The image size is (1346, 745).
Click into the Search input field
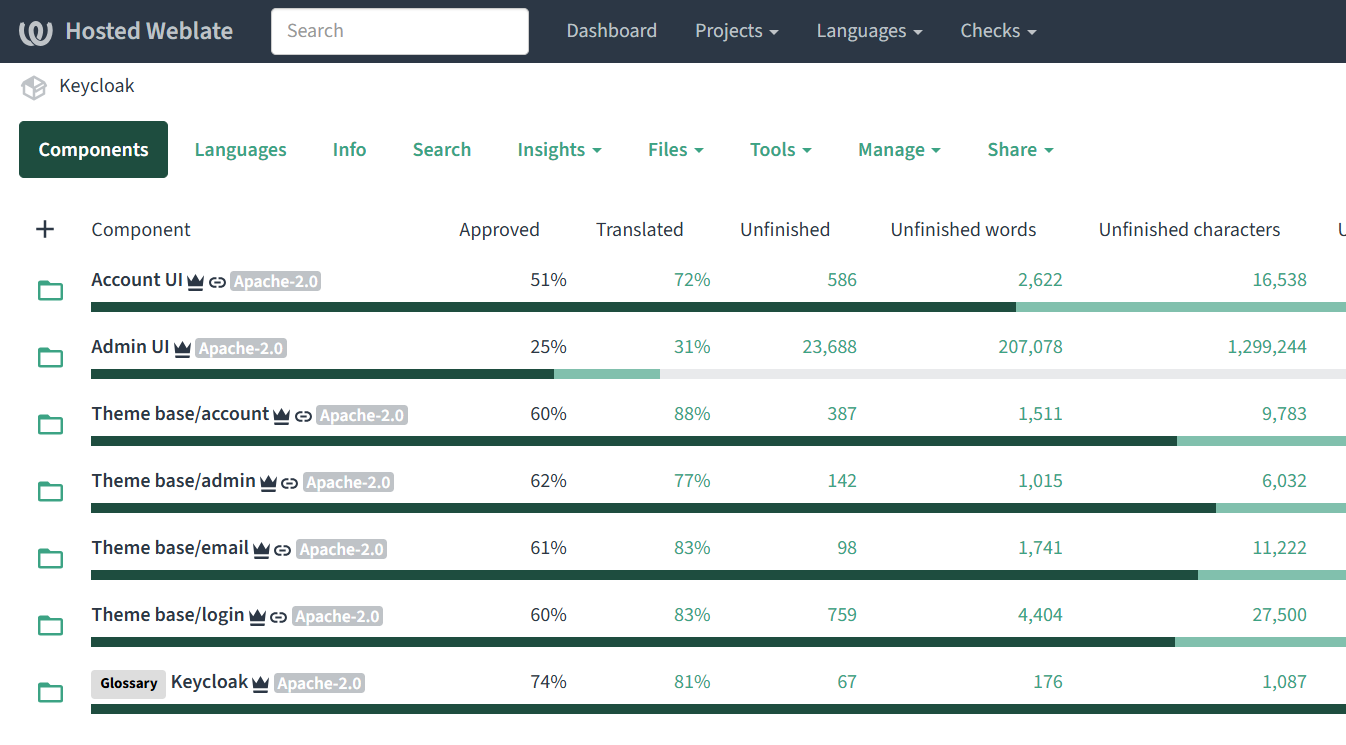point(399,31)
